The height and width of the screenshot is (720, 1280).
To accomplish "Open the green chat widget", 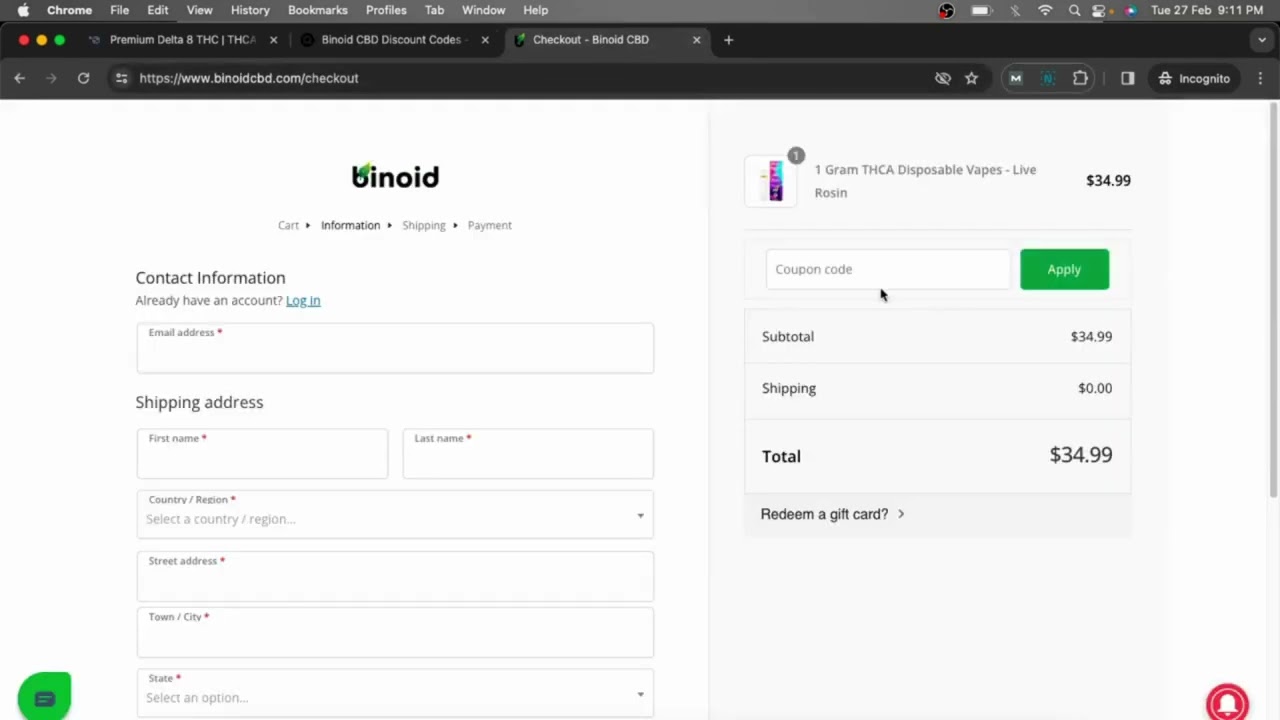I will click(x=44, y=696).
